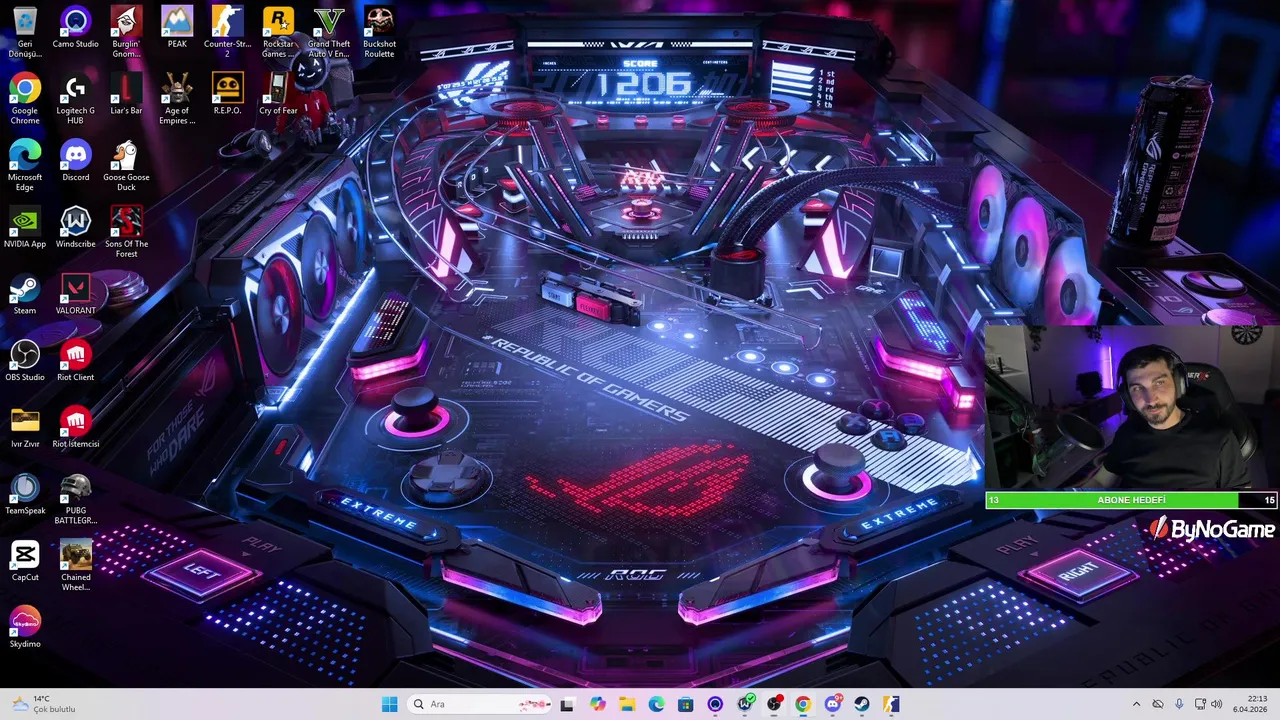Select the Steam desktop shortcut
This screenshot has width=1280, height=720.
pos(25,295)
